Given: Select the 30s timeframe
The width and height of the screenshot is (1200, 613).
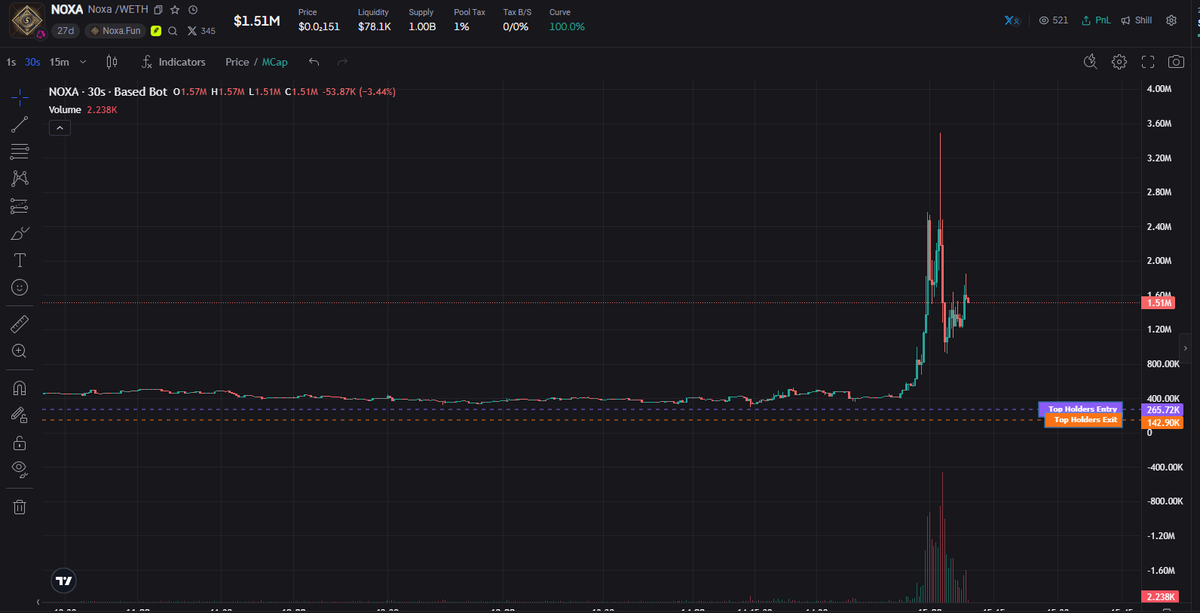Looking at the screenshot, I should tap(32, 62).
